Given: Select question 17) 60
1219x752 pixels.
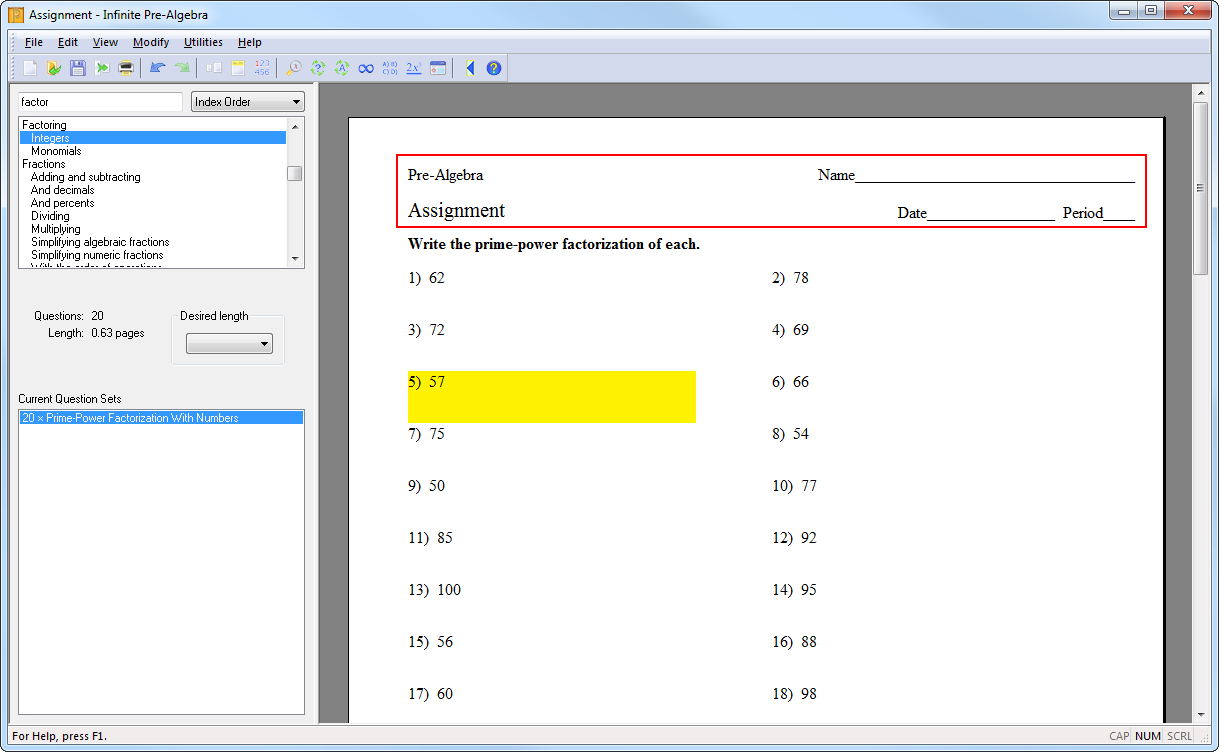Looking at the screenshot, I should (430, 694).
